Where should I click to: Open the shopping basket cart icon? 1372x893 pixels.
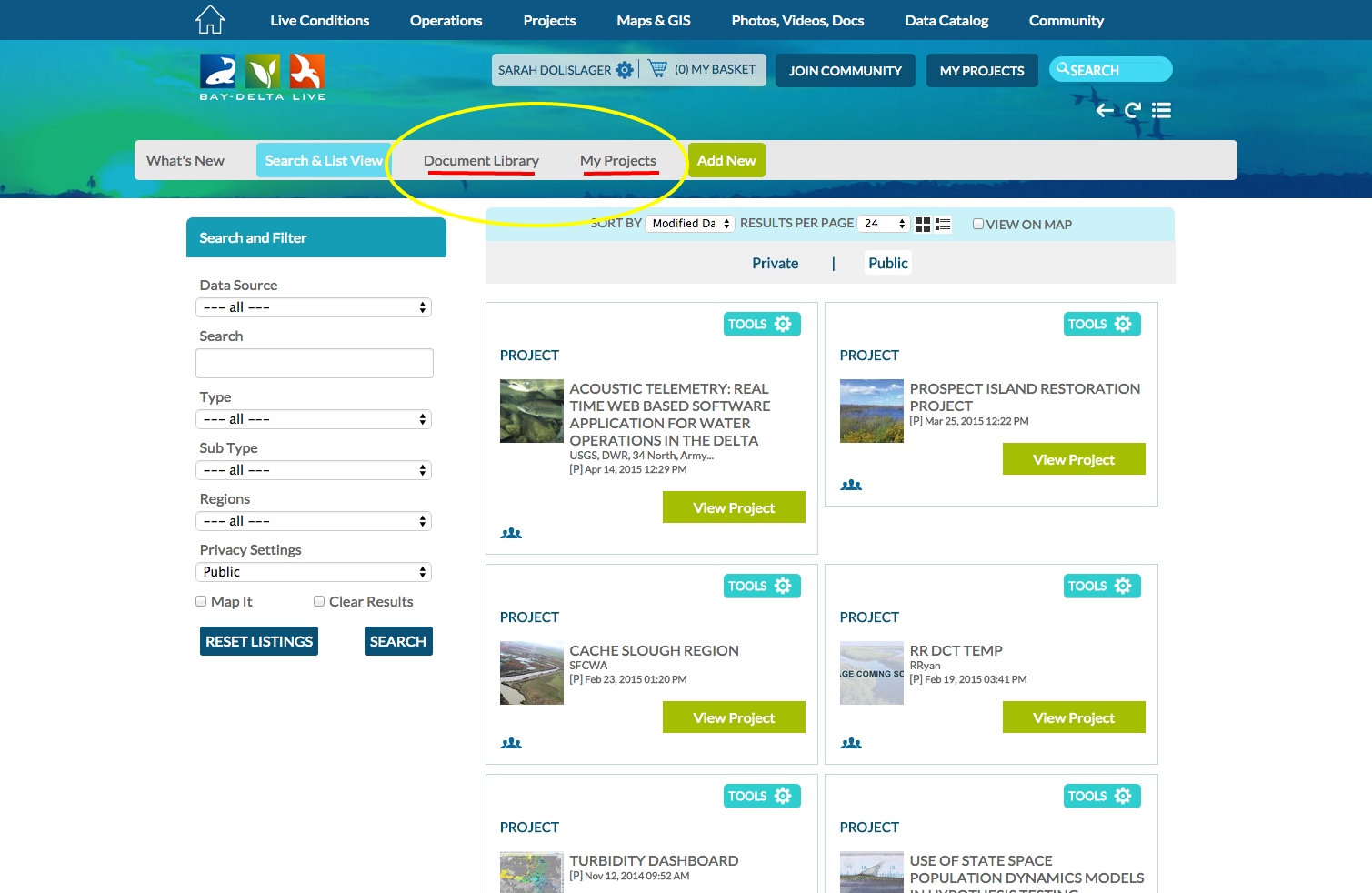[657, 69]
